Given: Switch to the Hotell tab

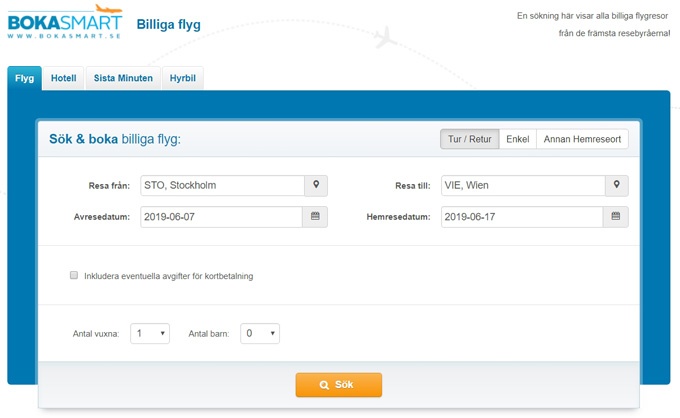Looking at the screenshot, I should [63, 79].
